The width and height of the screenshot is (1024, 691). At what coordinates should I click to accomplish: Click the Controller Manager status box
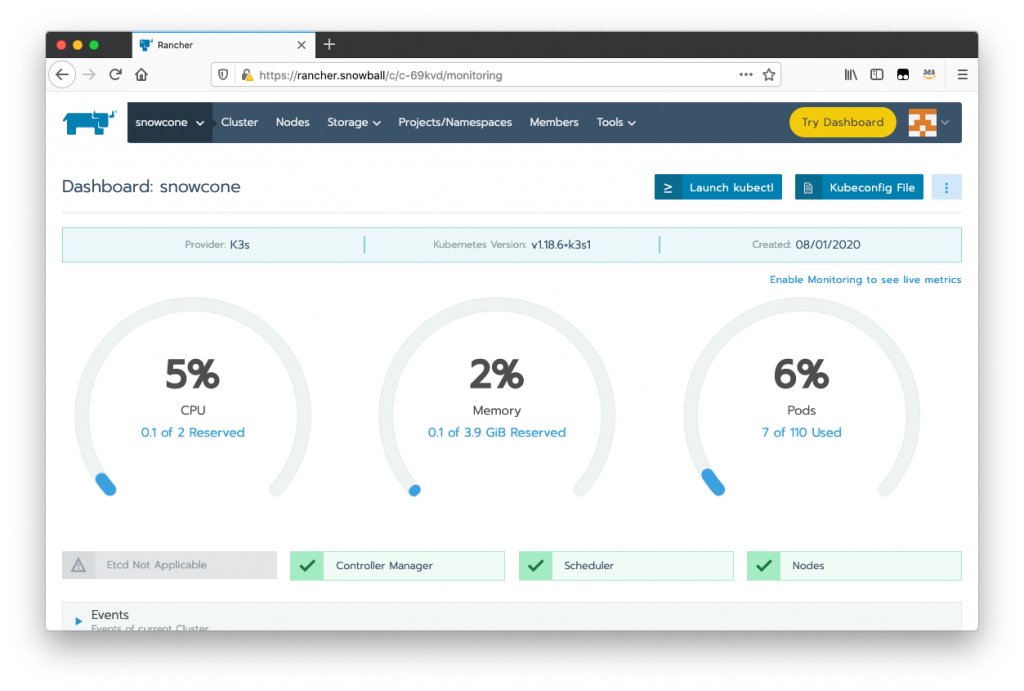tap(397, 566)
